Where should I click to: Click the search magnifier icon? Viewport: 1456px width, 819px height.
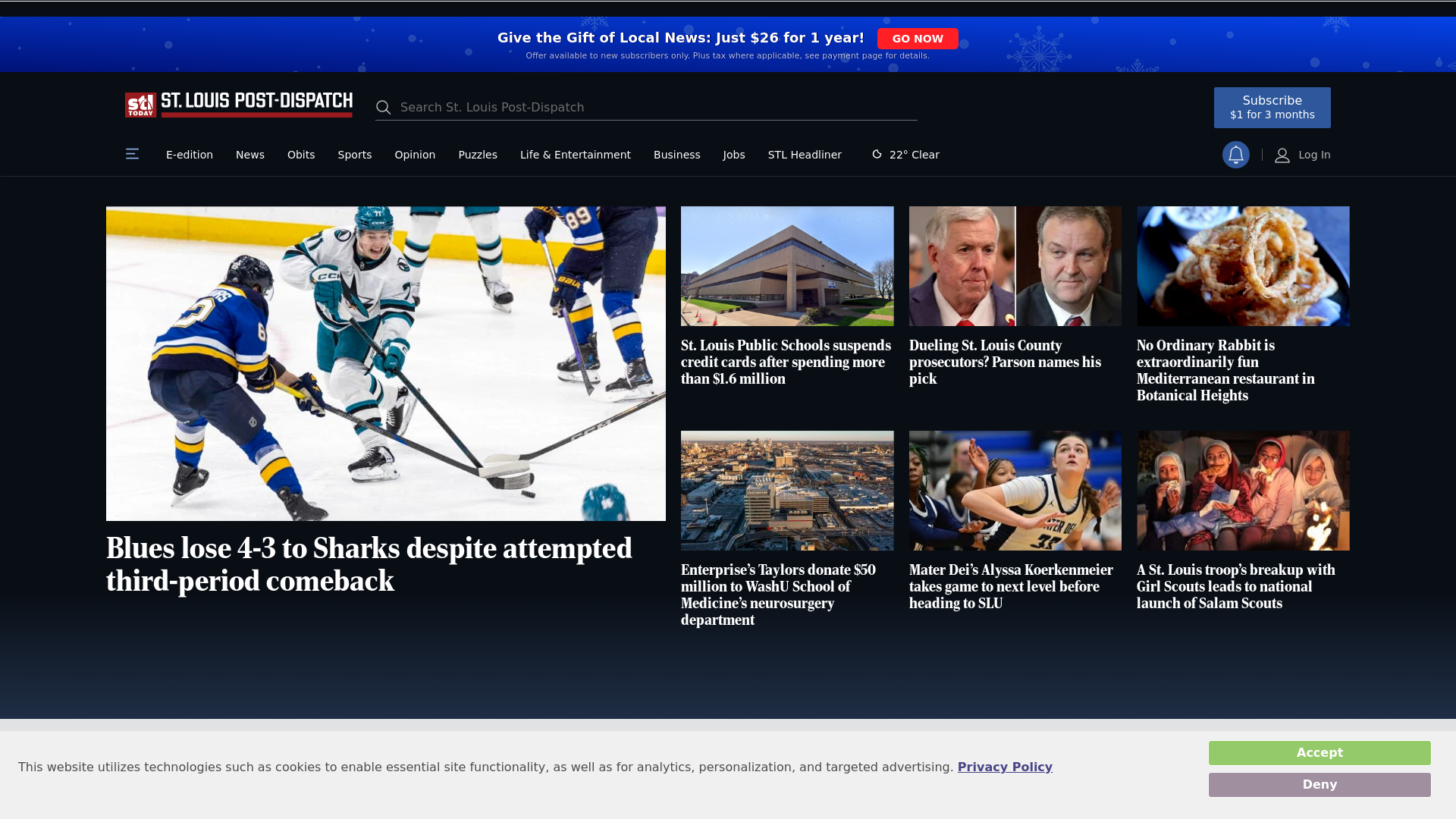tap(384, 108)
